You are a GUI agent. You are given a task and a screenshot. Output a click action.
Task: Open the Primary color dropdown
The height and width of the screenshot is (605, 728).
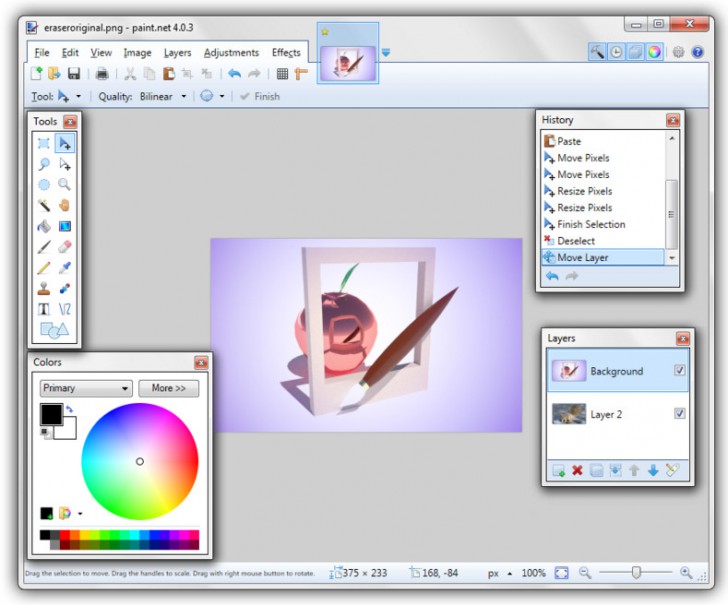[86, 388]
